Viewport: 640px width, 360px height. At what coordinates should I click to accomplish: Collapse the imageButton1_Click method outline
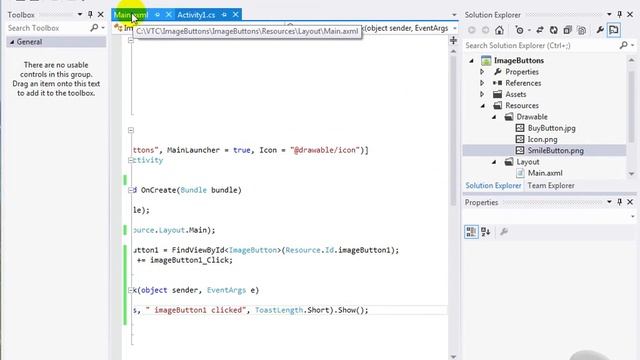click(131, 290)
